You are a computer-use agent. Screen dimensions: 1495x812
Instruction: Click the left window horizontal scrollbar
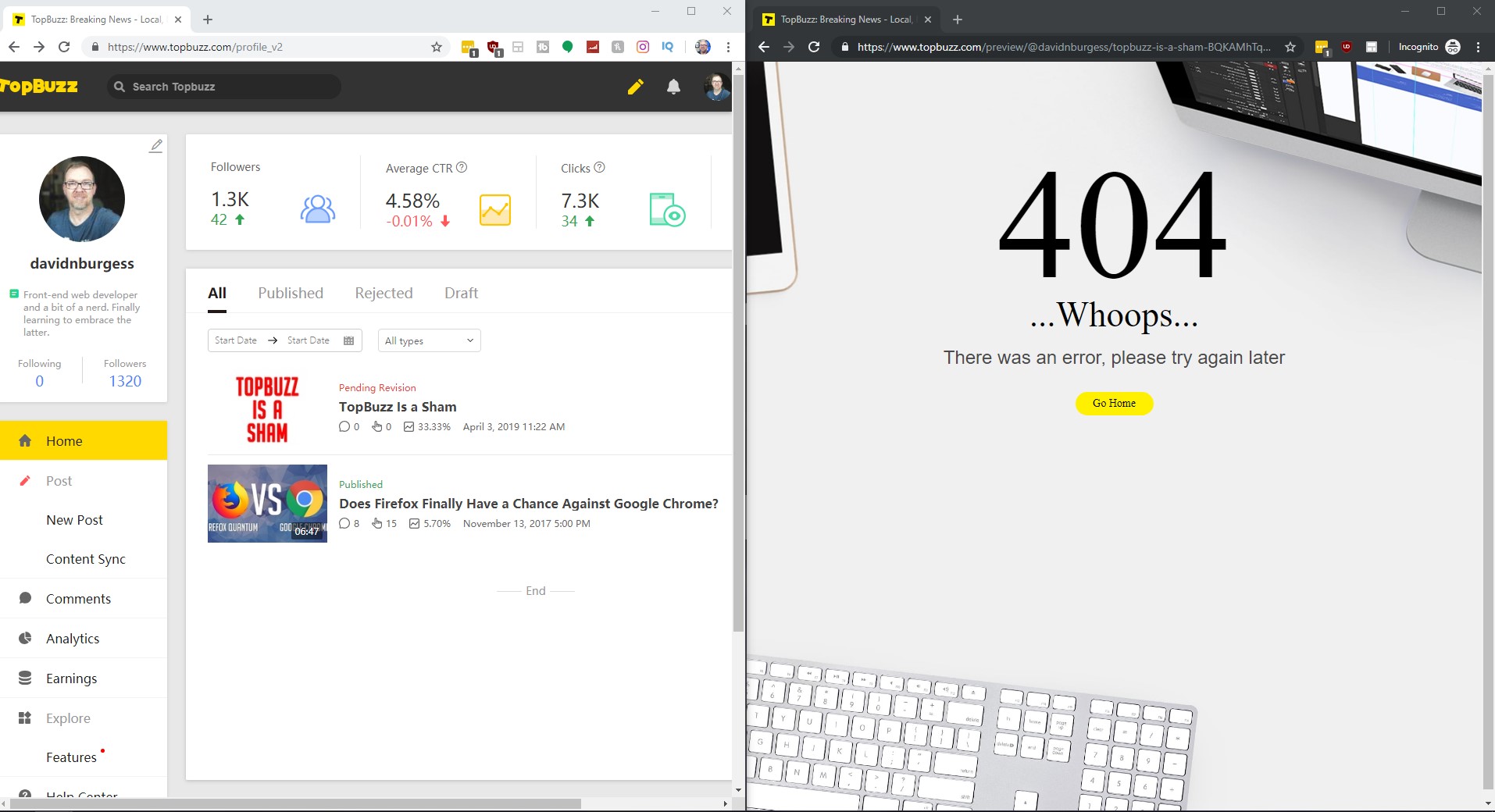point(297,803)
